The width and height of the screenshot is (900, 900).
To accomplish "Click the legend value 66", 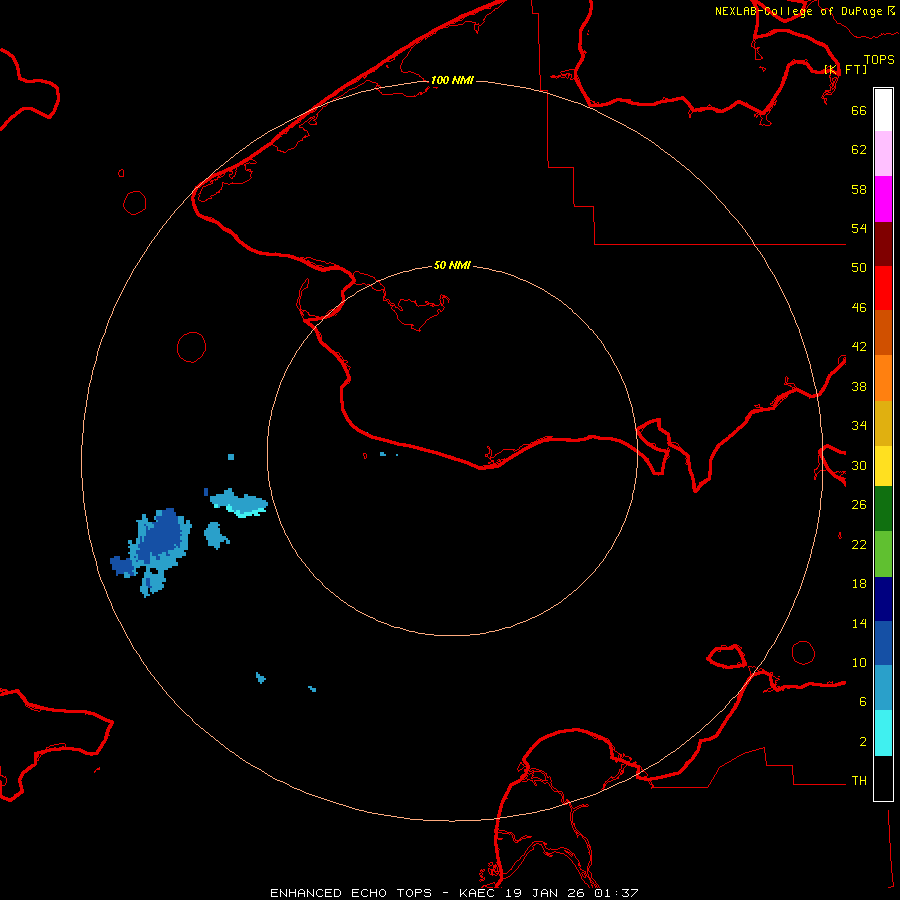I will pos(859,110).
